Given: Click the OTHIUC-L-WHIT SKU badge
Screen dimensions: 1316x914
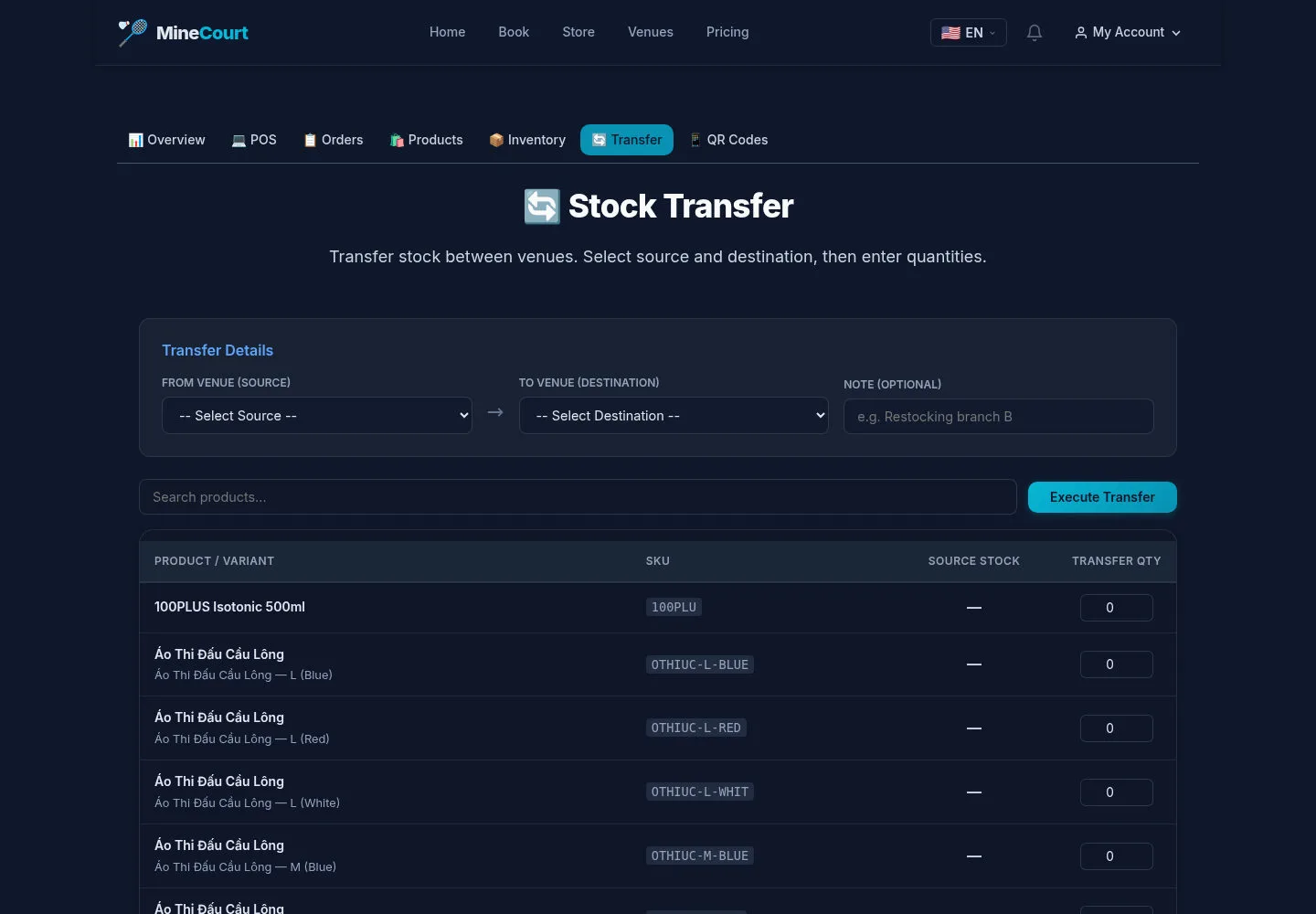Looking at the screenshot, I should [700, 792].
